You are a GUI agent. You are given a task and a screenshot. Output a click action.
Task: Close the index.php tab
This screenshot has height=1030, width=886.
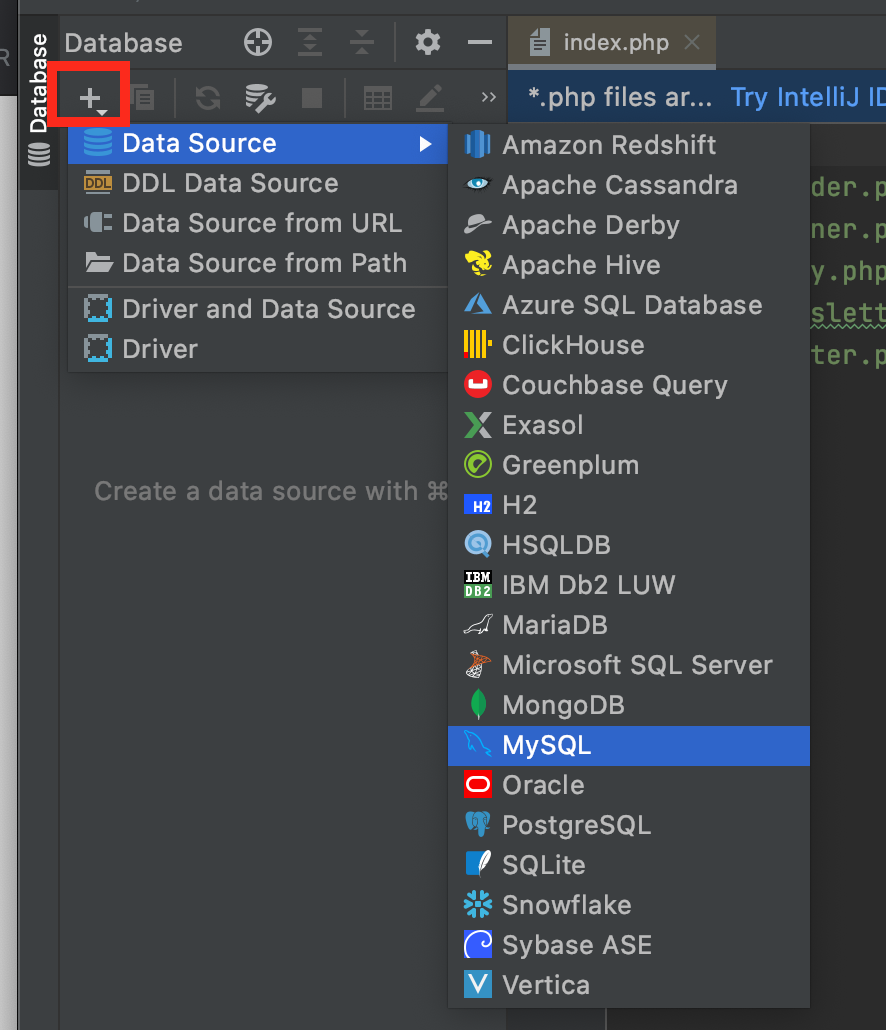pyautogui.click(x=692, y=43)
